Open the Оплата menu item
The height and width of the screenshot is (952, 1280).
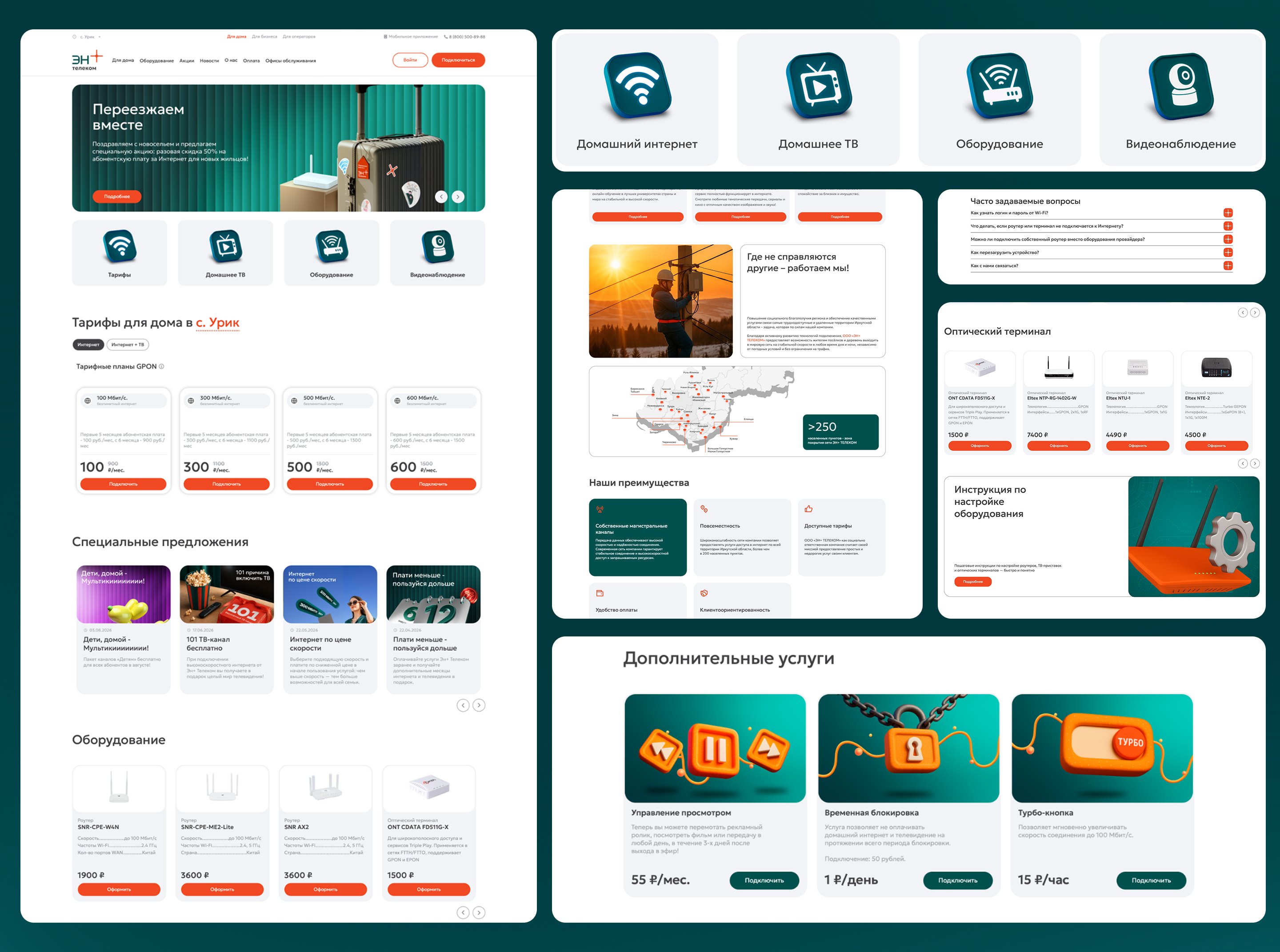(251, 60)
